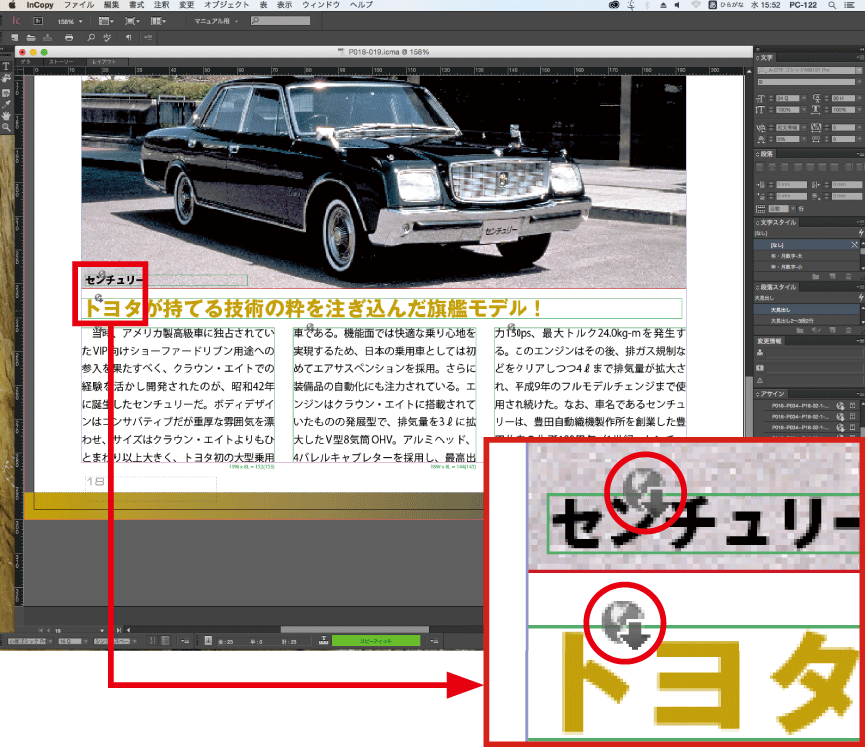Select the 大見出し paragraph style

pyautogui.click(x=805, y=310)
